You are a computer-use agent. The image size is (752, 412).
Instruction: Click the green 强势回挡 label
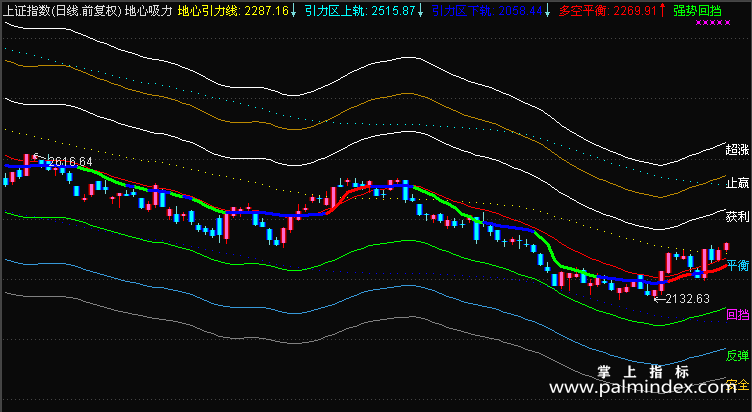click(x=697, y=11)
